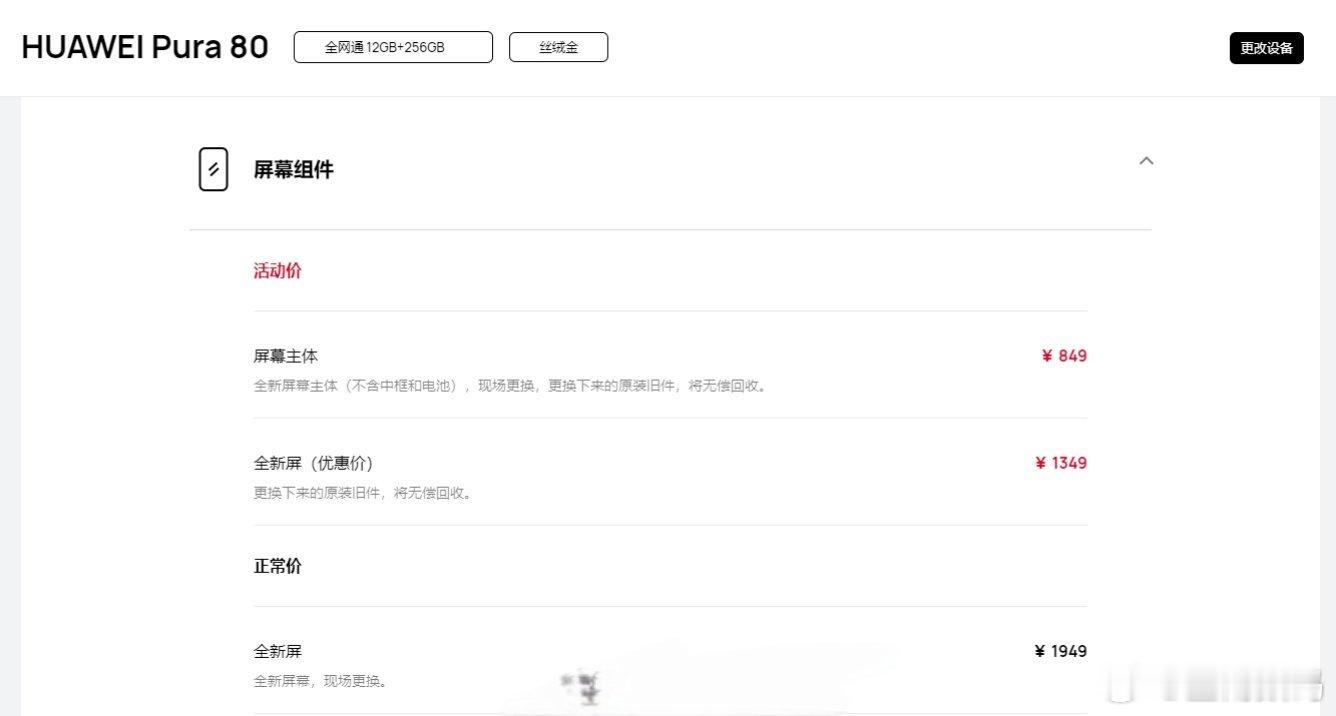Click the 屏幕主体 row title
Image resolution: width=1336 pixels, height=716 pixels.
pyautogui.click(x=286, y=356)
